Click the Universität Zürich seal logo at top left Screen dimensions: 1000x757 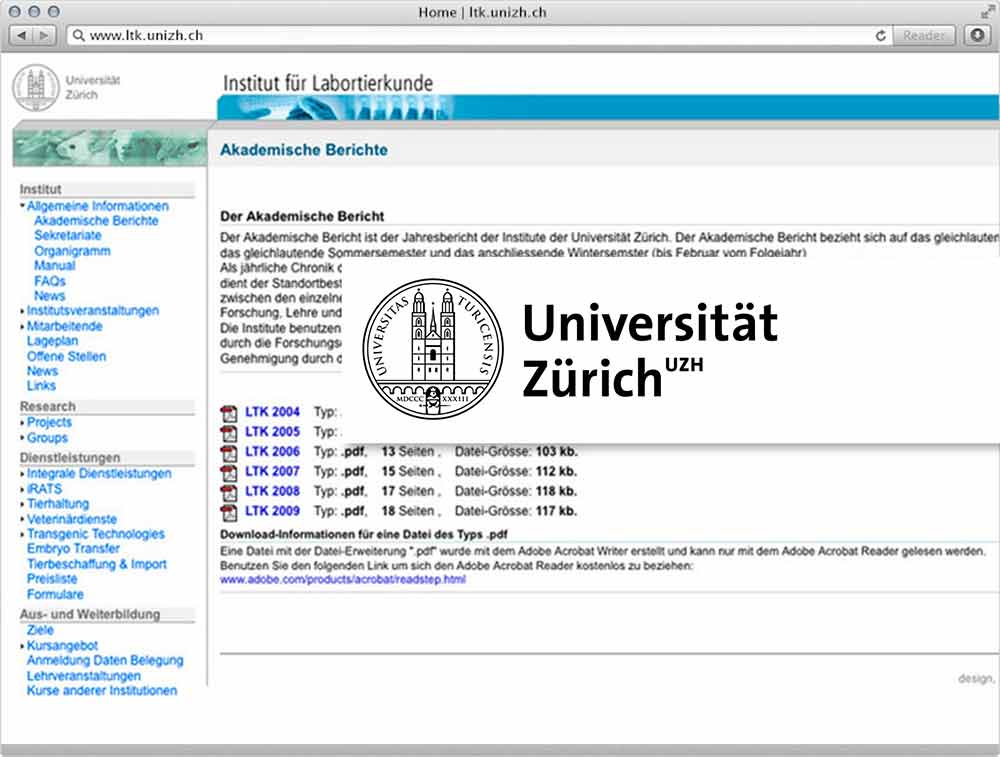pyautogui.click(x=36, y=88)
